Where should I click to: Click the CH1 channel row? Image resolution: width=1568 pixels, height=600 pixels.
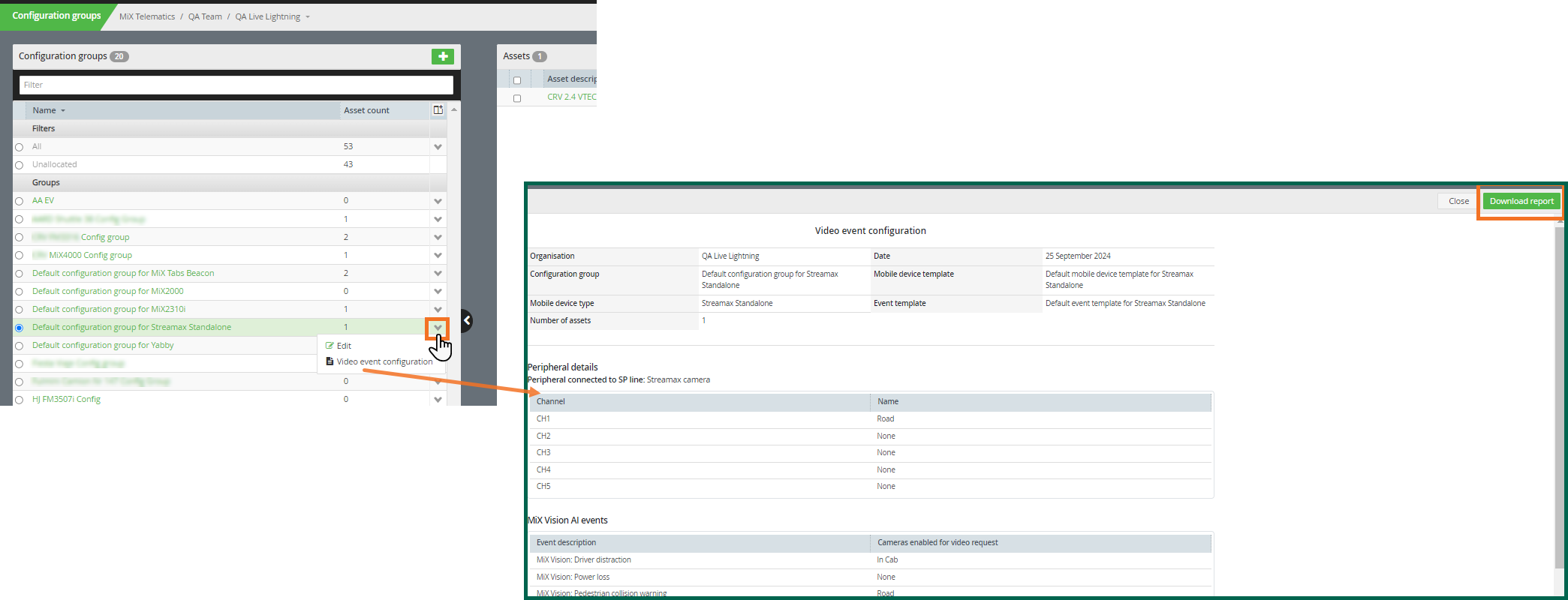(871, 419)
